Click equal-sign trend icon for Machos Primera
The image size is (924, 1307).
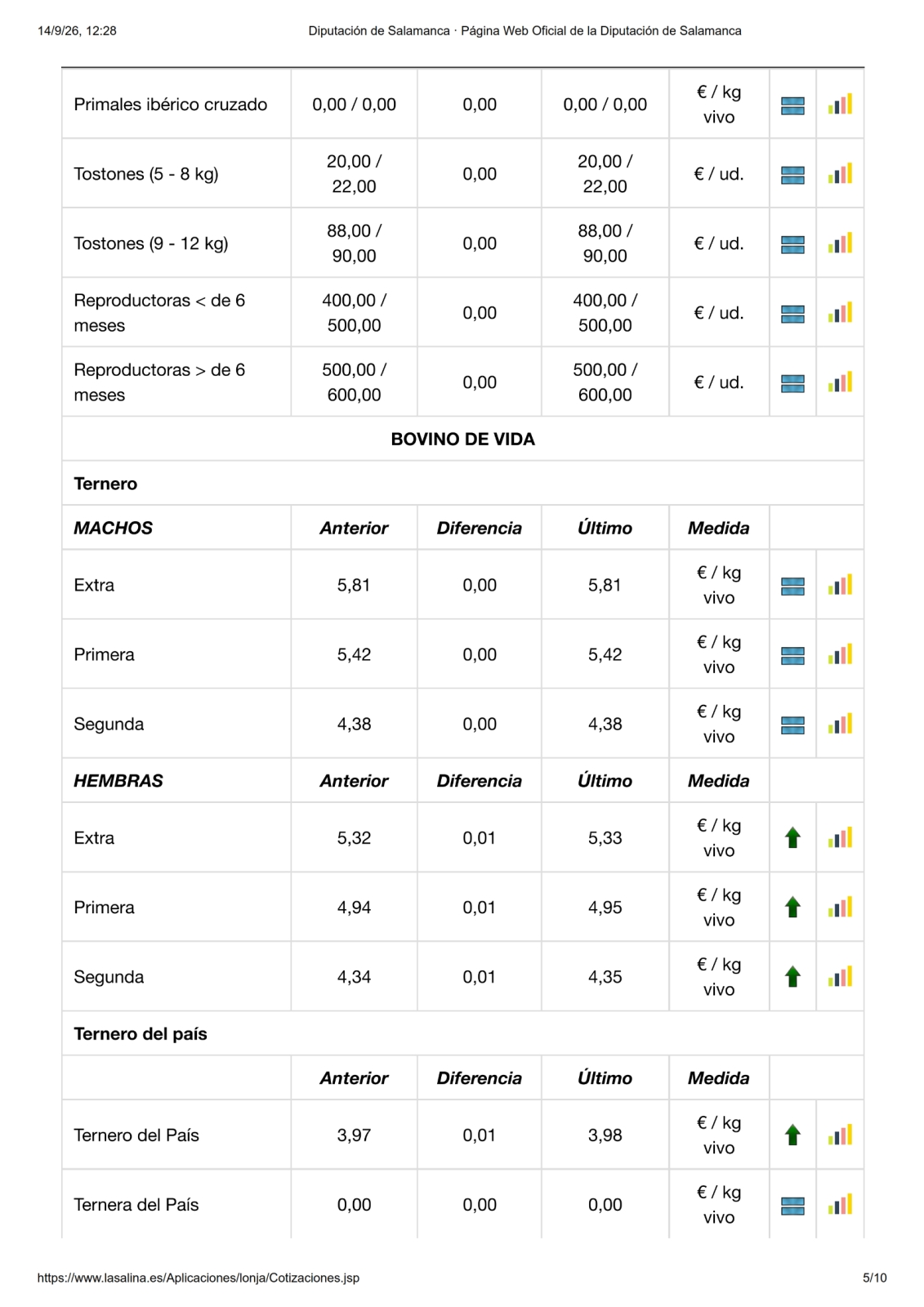point(792,654)
